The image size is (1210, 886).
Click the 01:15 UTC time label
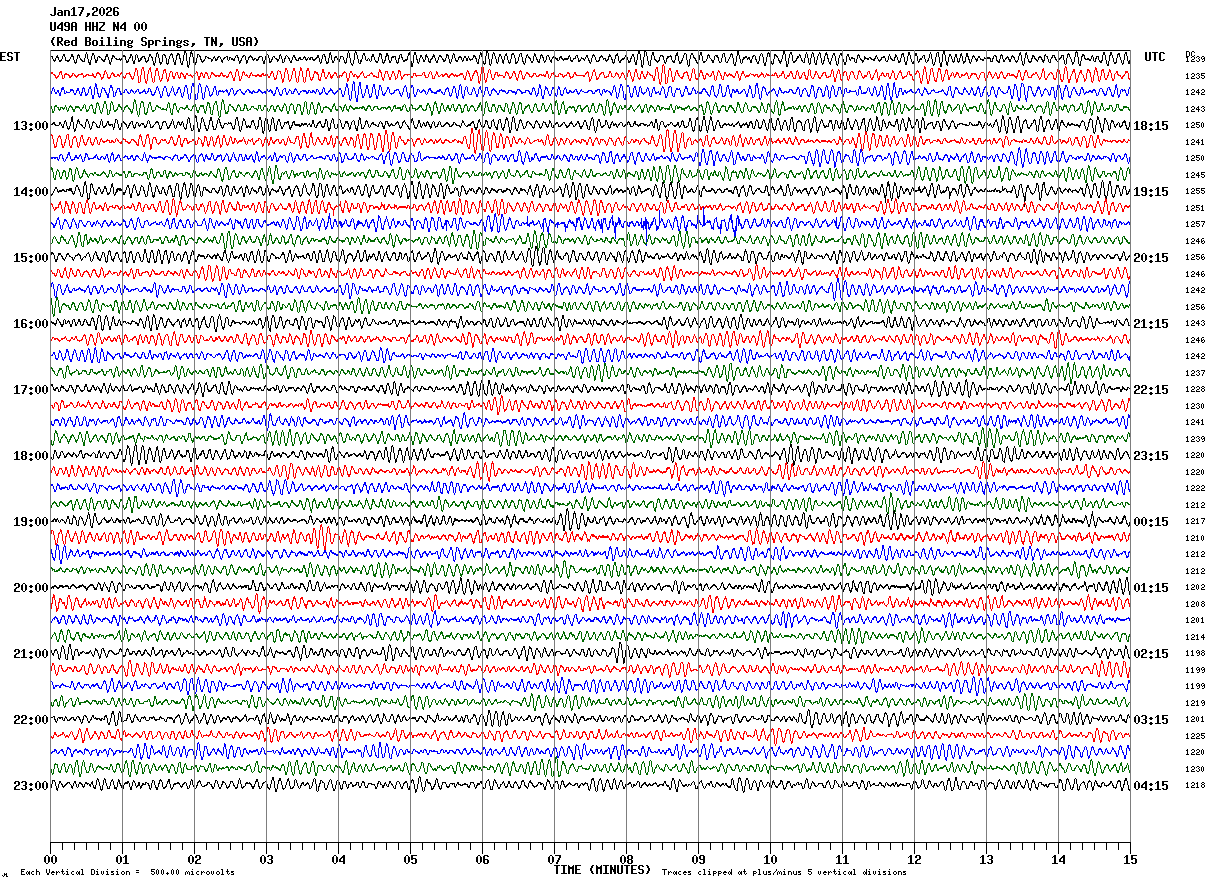pyautogui.click(x=1151, y=588)
